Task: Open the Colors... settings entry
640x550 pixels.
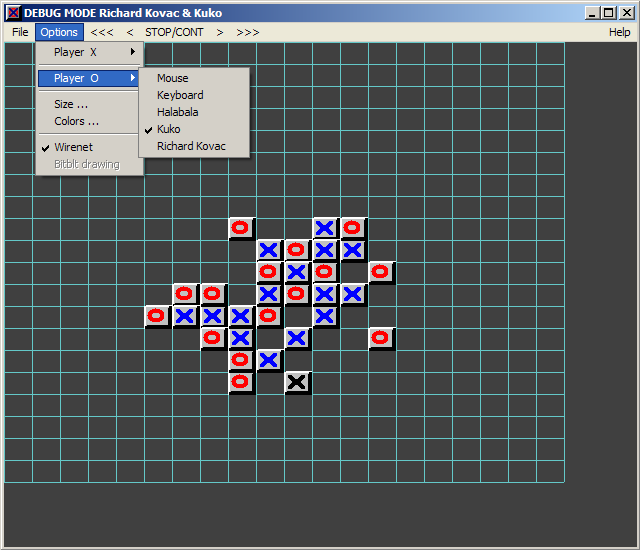Action: (76, 121)
